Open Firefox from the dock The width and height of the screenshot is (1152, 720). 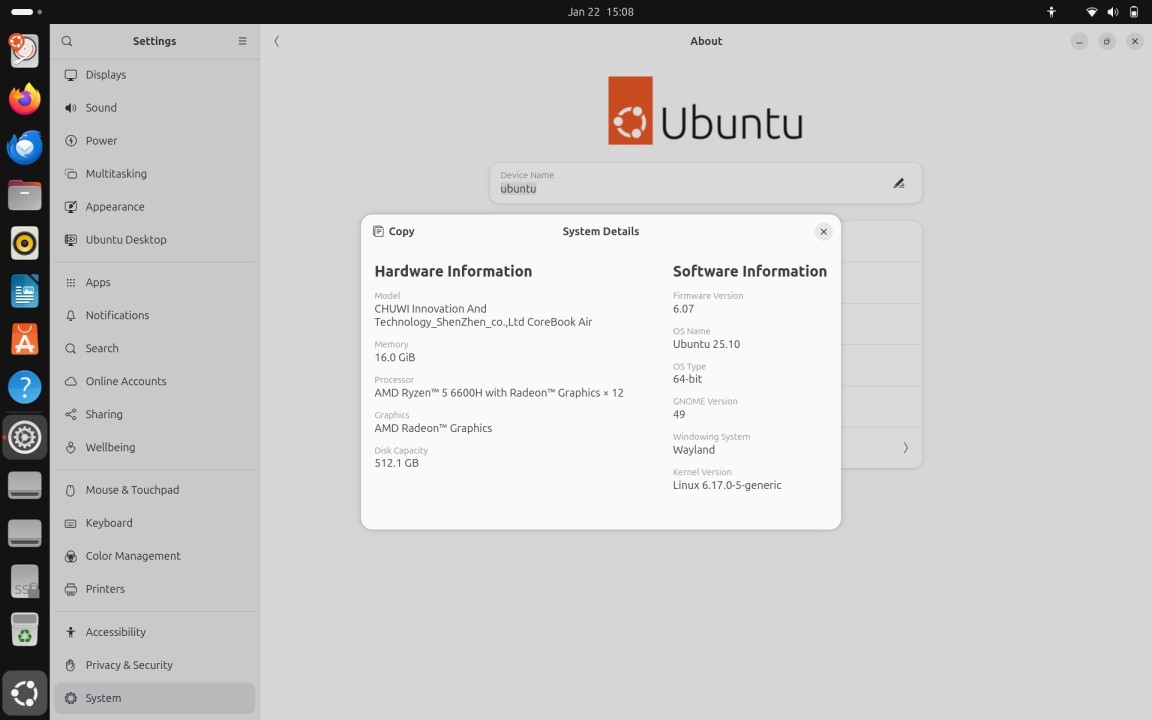24,99
